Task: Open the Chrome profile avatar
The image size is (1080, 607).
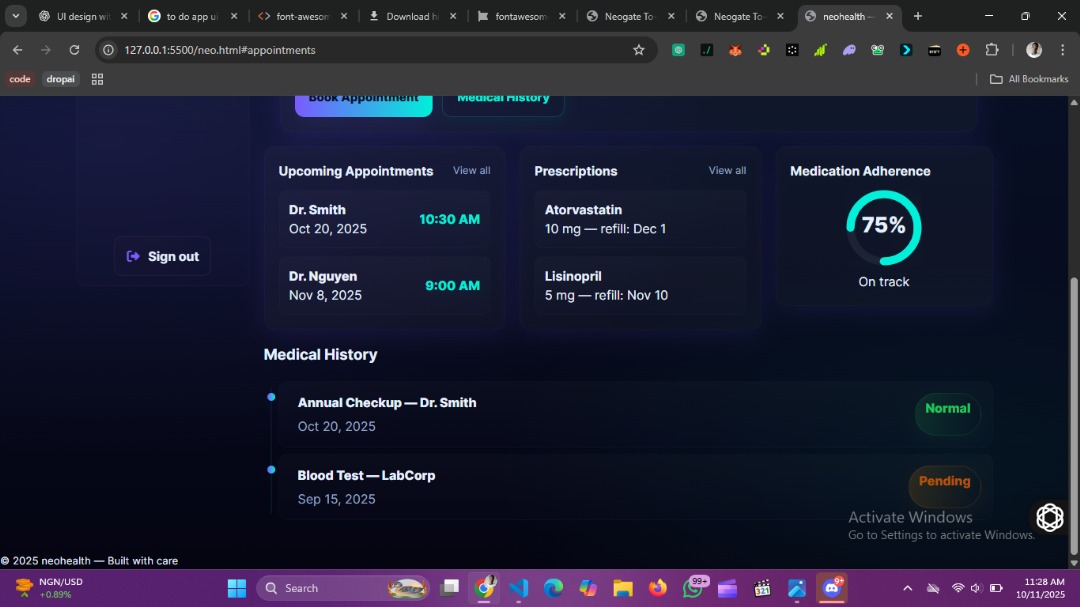Action: click(1034, 50)
